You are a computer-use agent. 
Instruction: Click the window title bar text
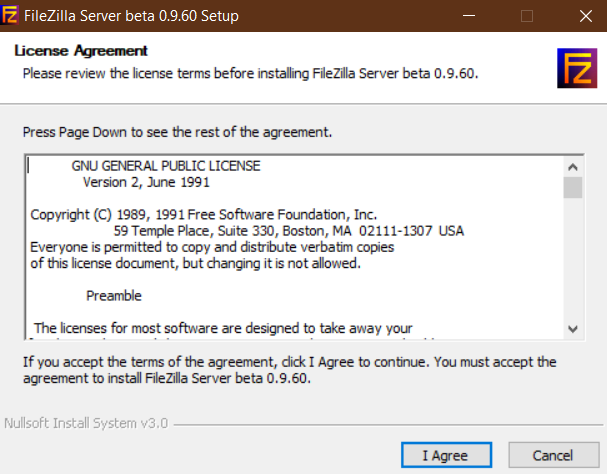(x=131, y=16)
